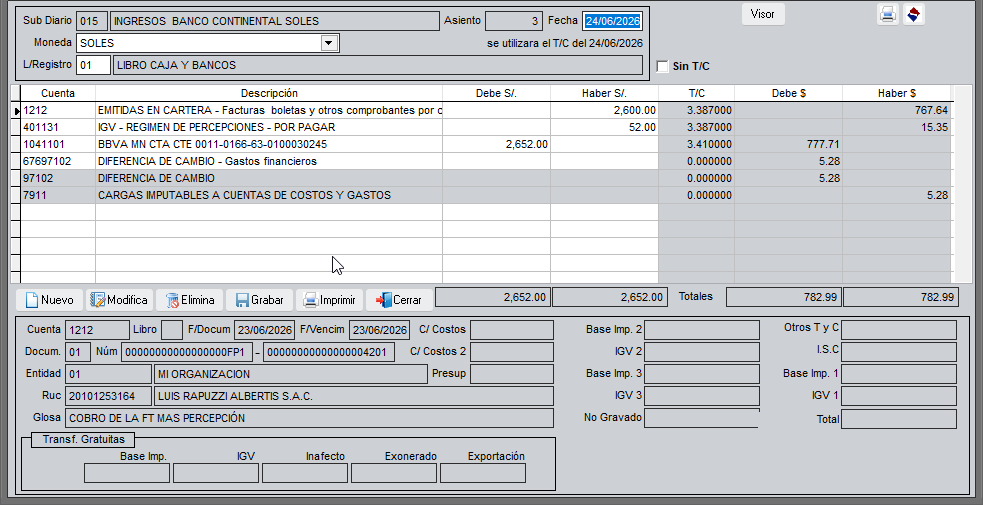983x505 pixels.
Task: Click the Haber $ value 767.64
Action: click(x=931, y=110)
